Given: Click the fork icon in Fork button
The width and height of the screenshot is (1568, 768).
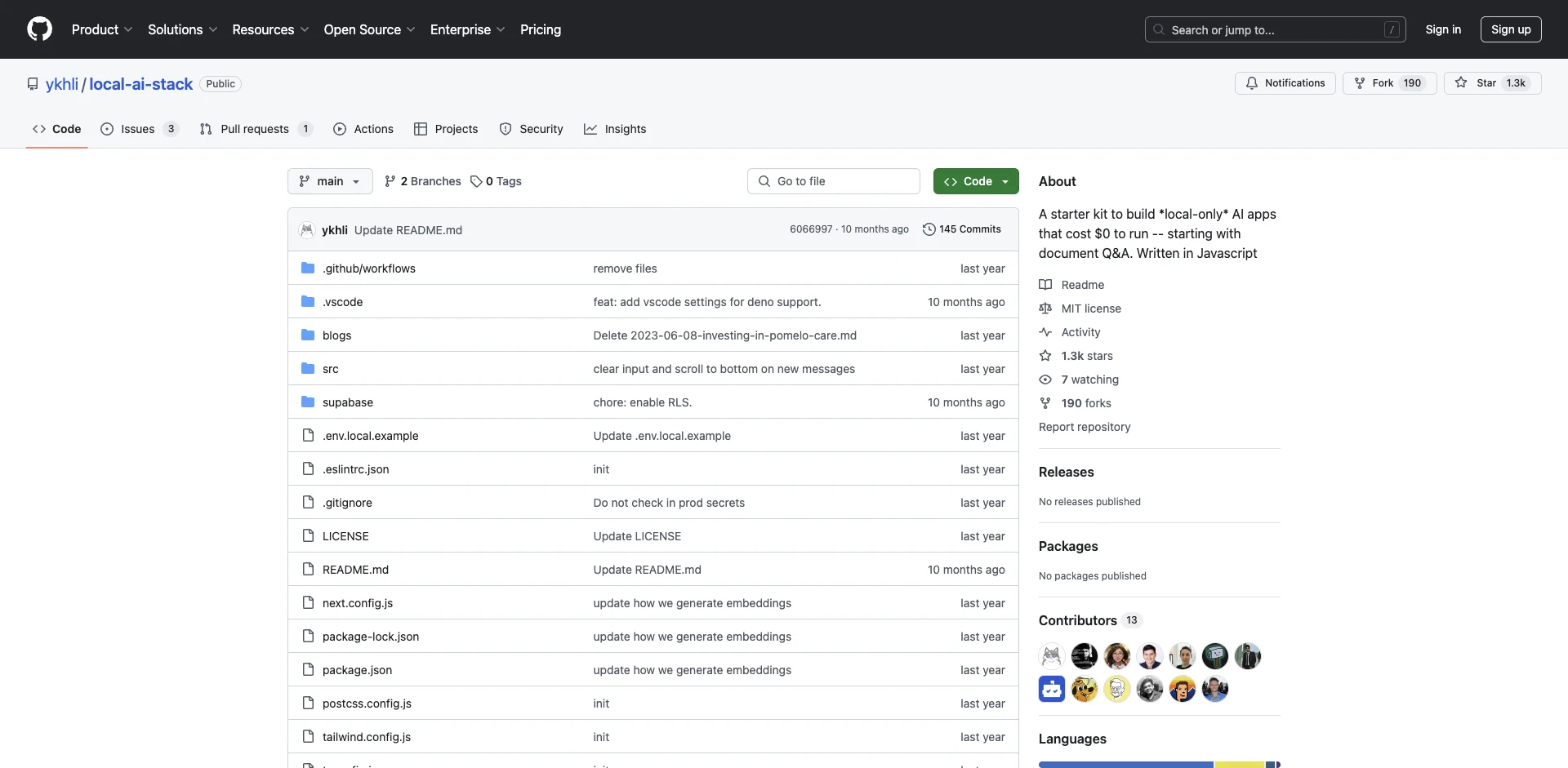Looking at the screenshot, I should click(x=1359, y=83).
